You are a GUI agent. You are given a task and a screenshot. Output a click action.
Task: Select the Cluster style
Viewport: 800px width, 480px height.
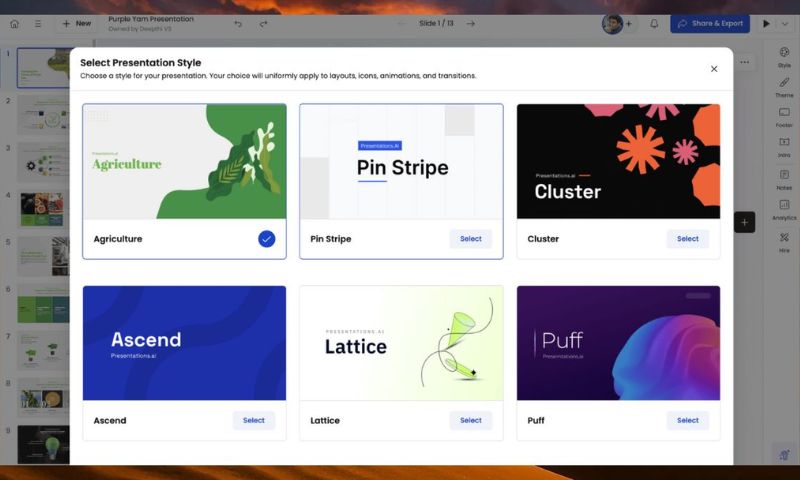click(687, 239)
